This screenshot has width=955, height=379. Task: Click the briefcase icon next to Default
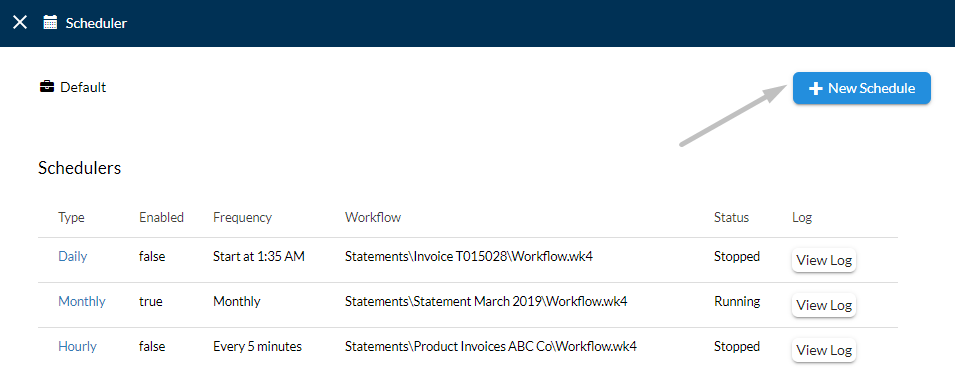click(46, 87)
